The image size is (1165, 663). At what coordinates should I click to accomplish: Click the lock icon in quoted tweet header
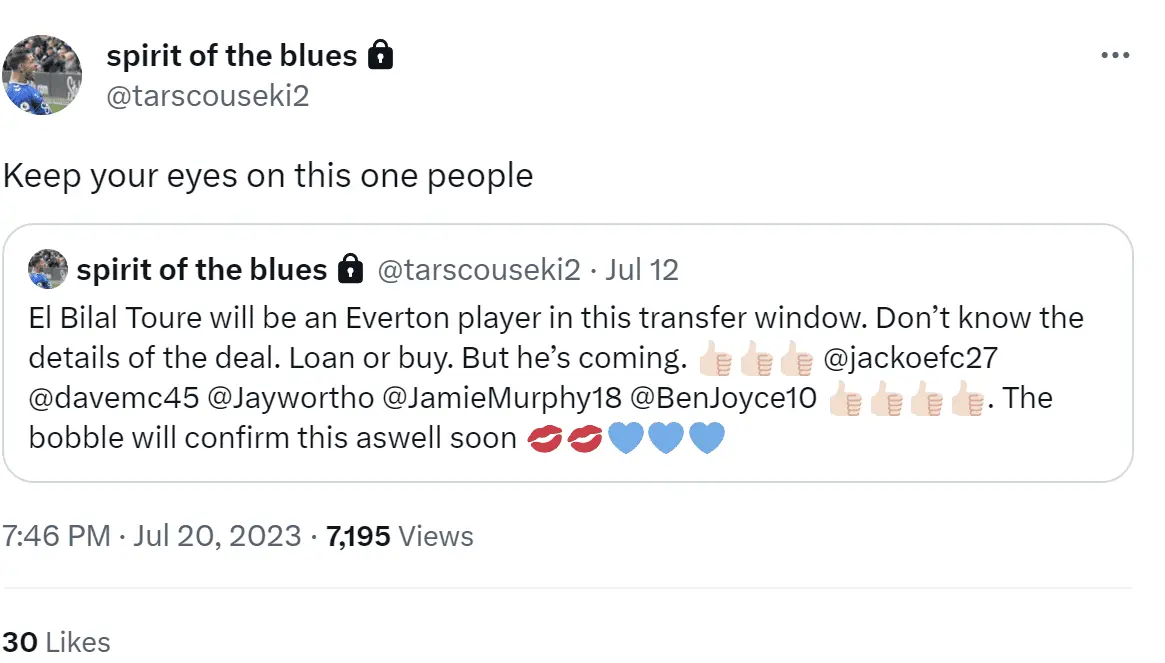pos(350,270)
